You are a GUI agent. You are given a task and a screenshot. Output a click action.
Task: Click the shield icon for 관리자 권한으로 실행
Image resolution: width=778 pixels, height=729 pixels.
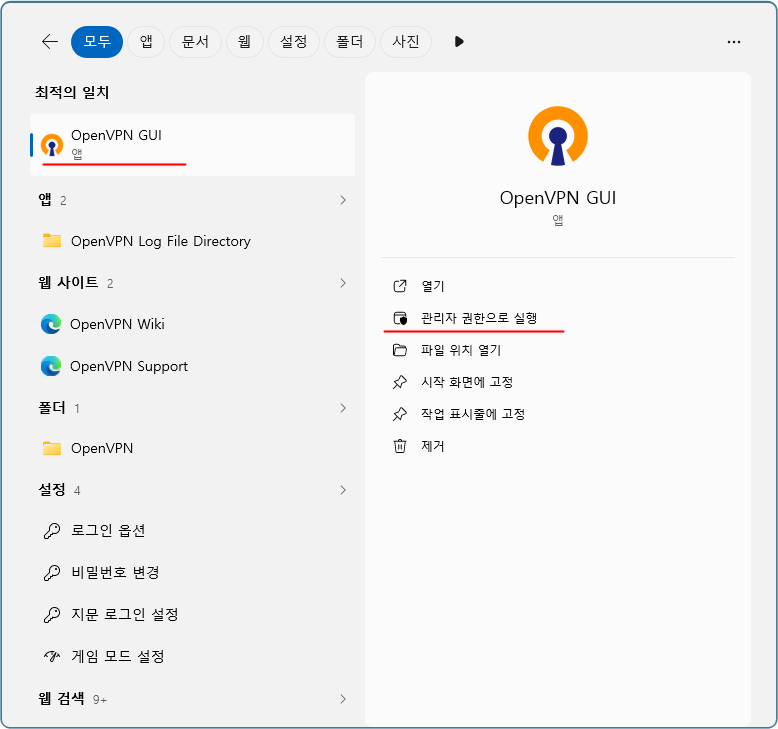coord(400,318)
